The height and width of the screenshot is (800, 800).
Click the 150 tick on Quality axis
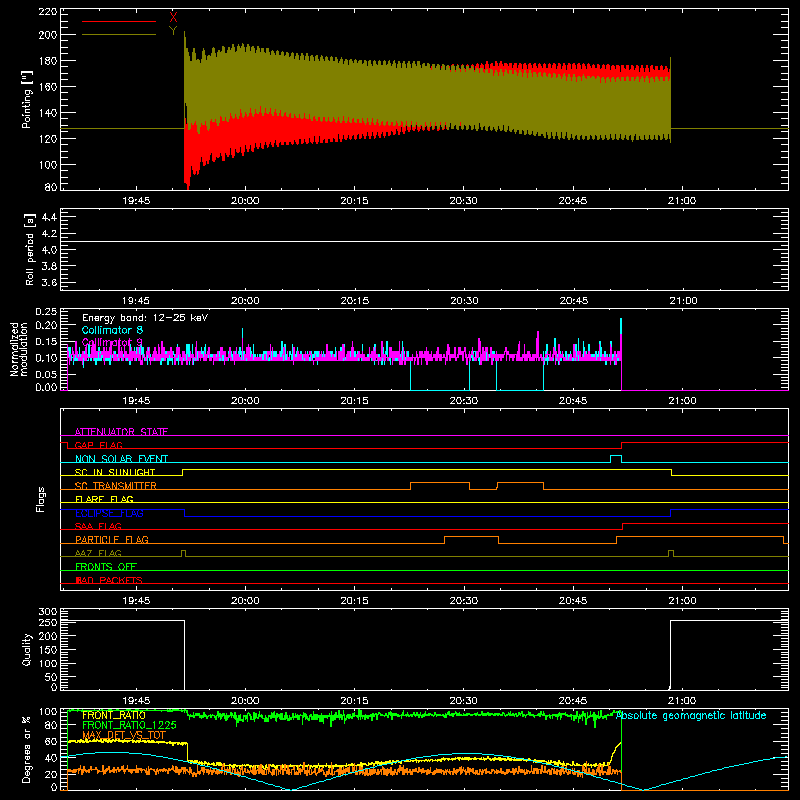(x=48, y=650)
